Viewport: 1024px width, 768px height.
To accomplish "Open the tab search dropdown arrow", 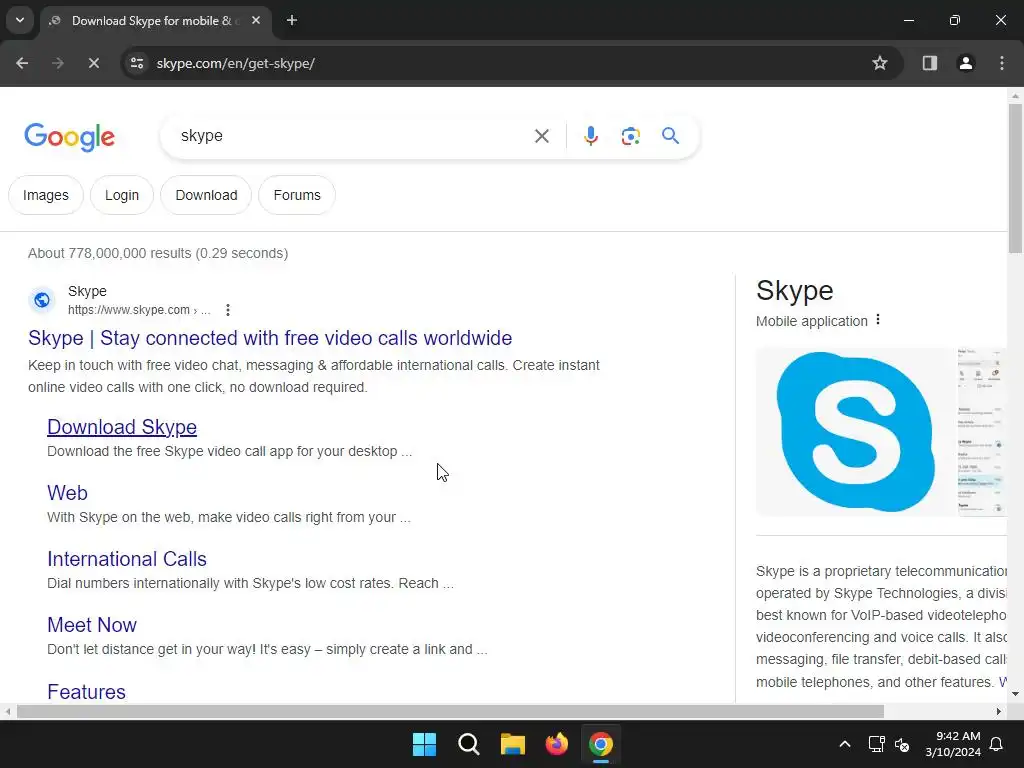I will click(20, 20).
